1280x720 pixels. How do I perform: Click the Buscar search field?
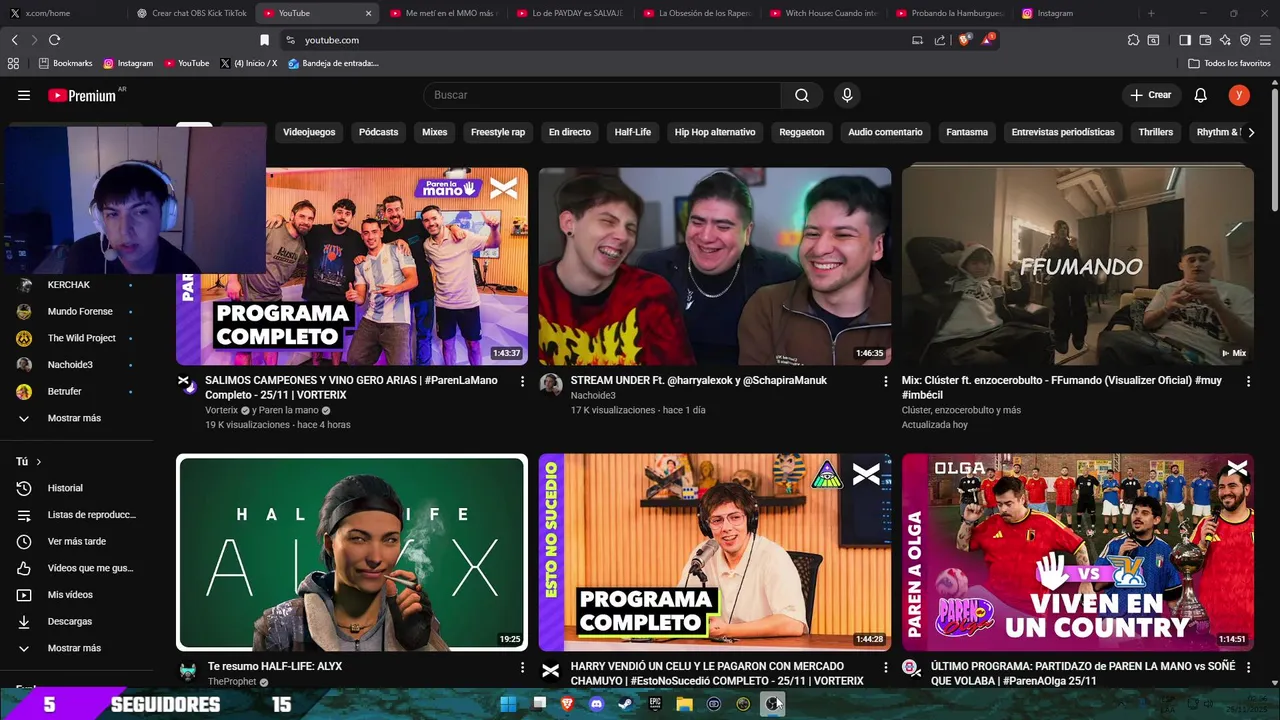point(603,95)
